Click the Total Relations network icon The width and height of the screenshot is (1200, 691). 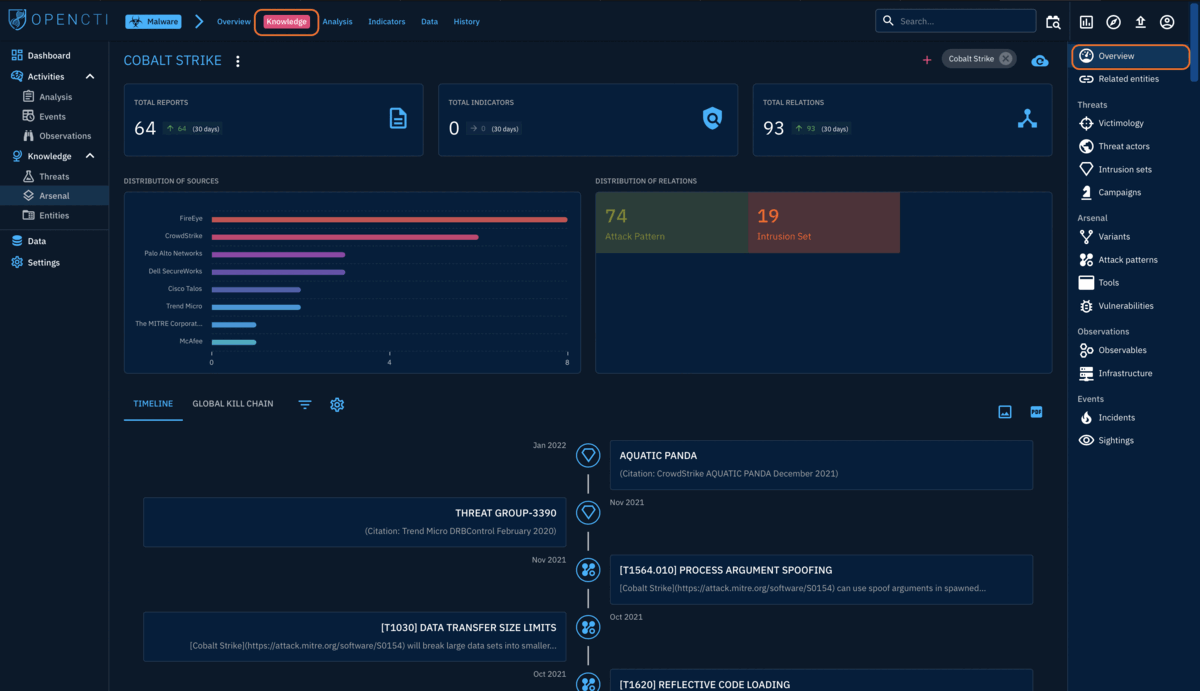tap(1027, 119)
